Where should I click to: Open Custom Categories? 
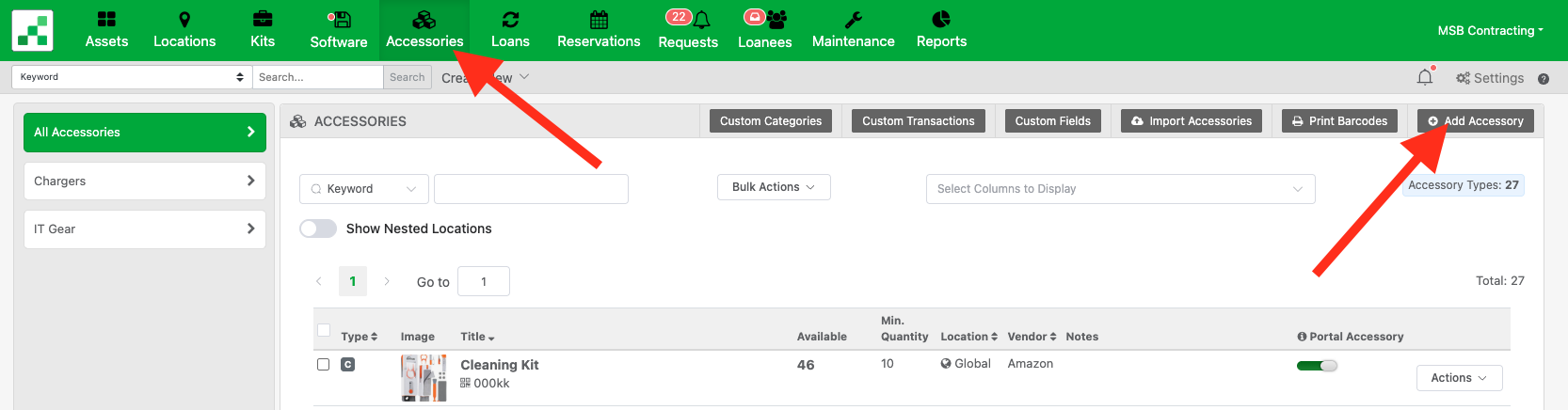[x=771, y=120]
